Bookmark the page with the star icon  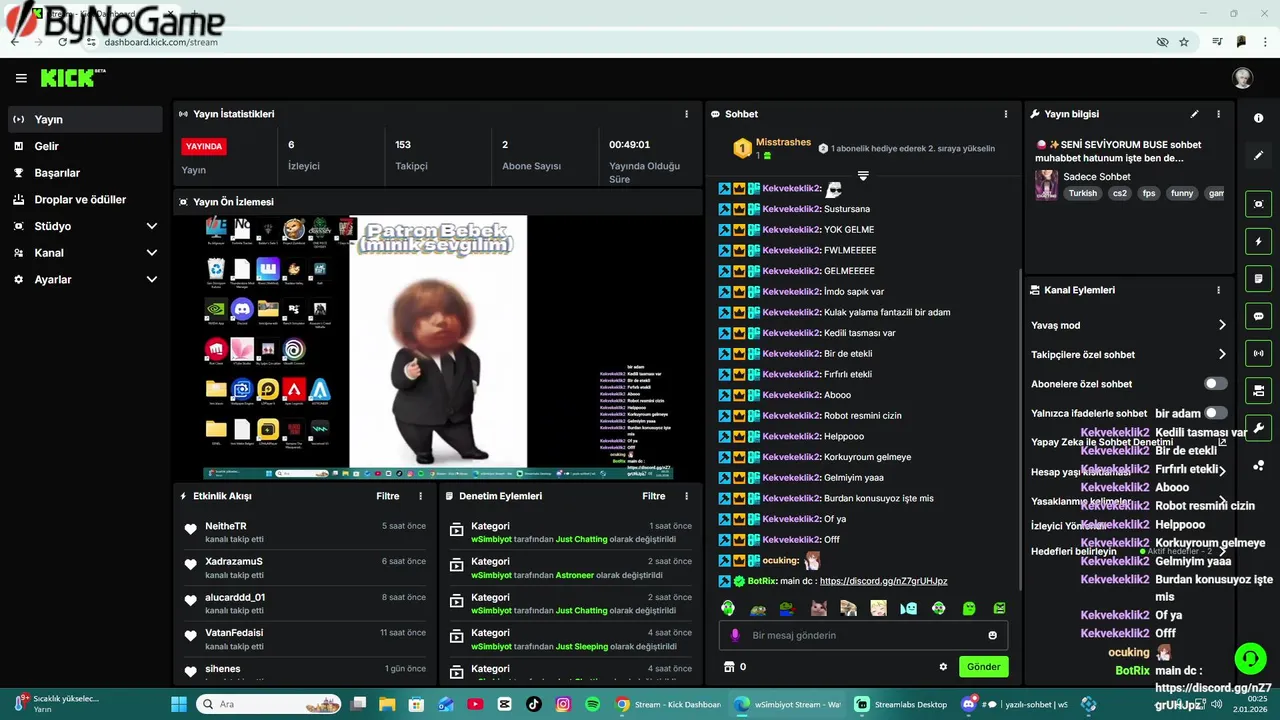point(1184,42)
